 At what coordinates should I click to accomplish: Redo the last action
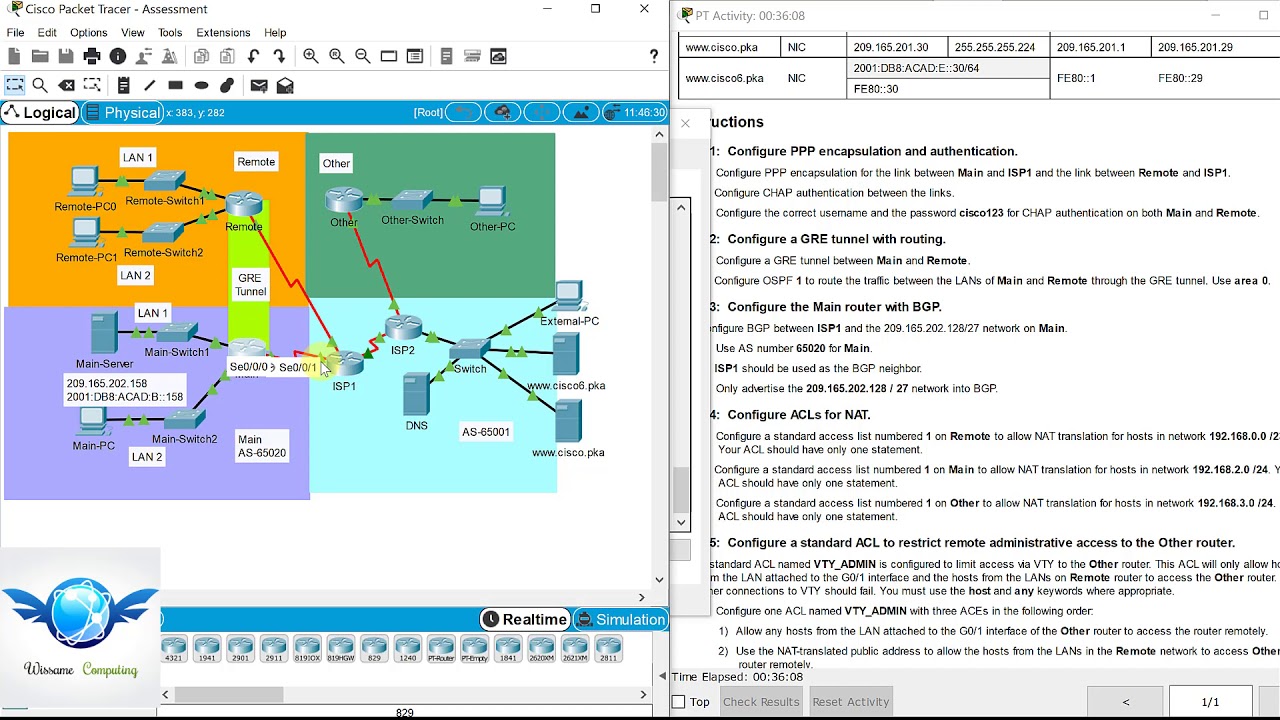tap(279, 56)
